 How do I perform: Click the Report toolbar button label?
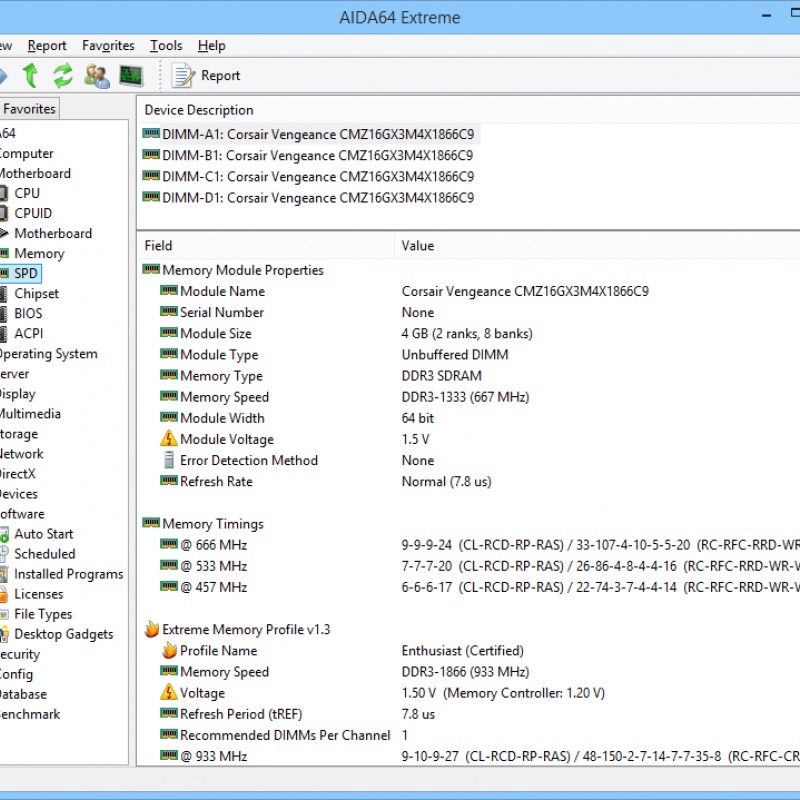tap(220, 76)
